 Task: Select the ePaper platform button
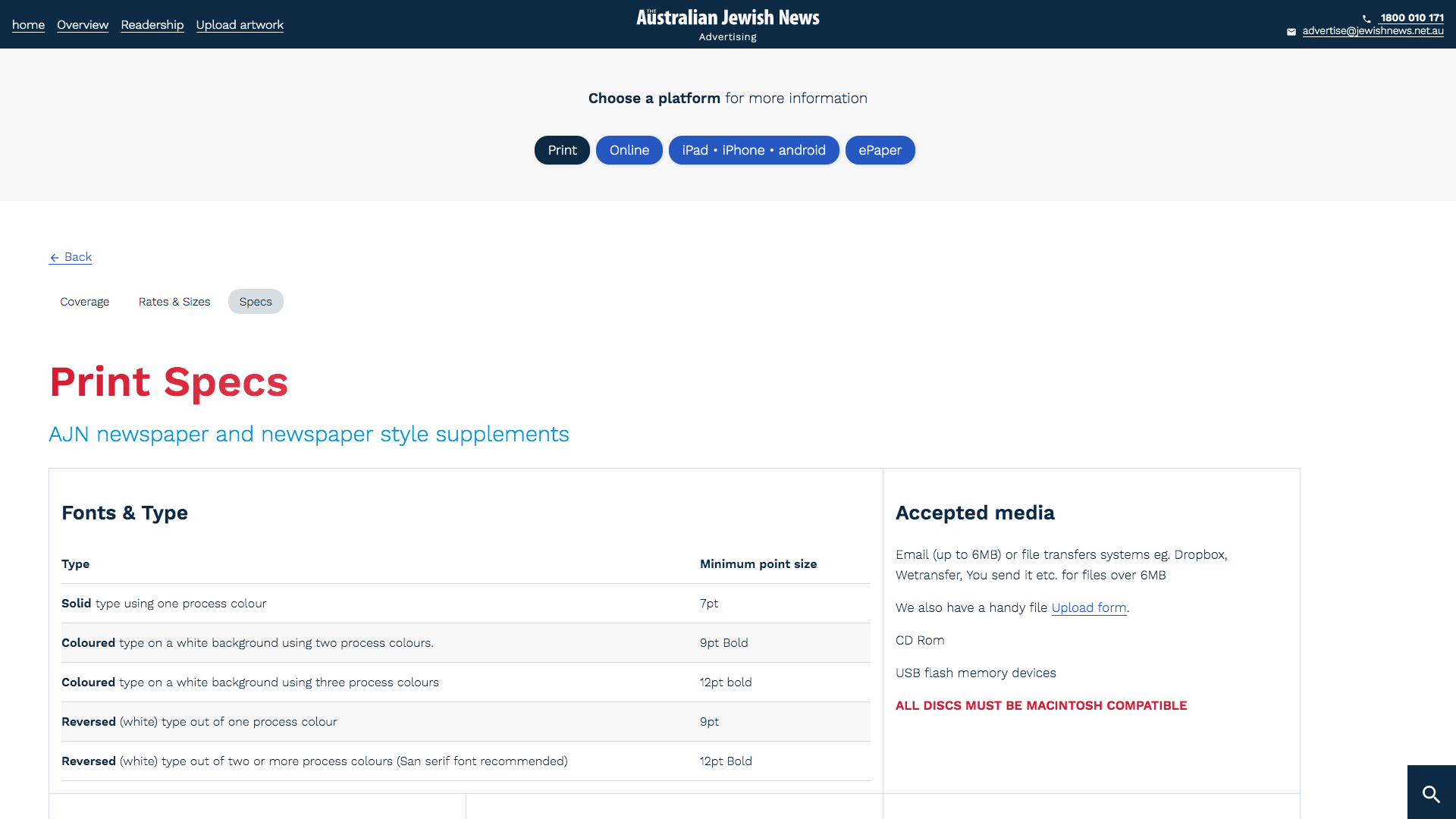coord(880,150)
